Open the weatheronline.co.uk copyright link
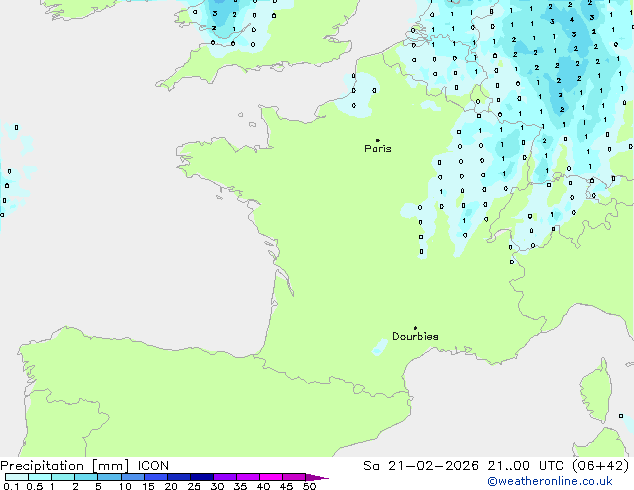634x490 pixels. [550, 481]
